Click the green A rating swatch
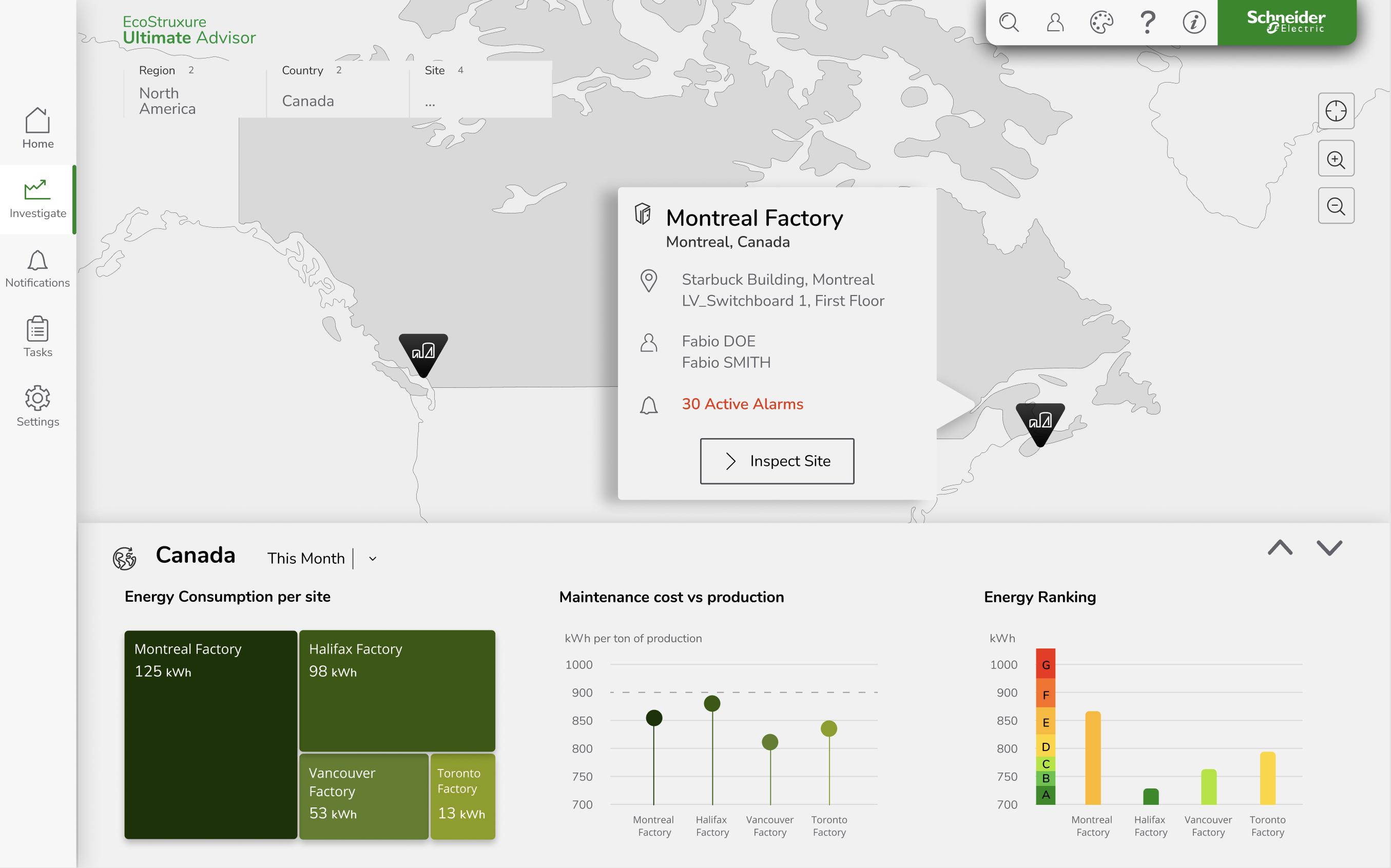Viewport: 1391px width, 868px height. tap(1046, 795)
